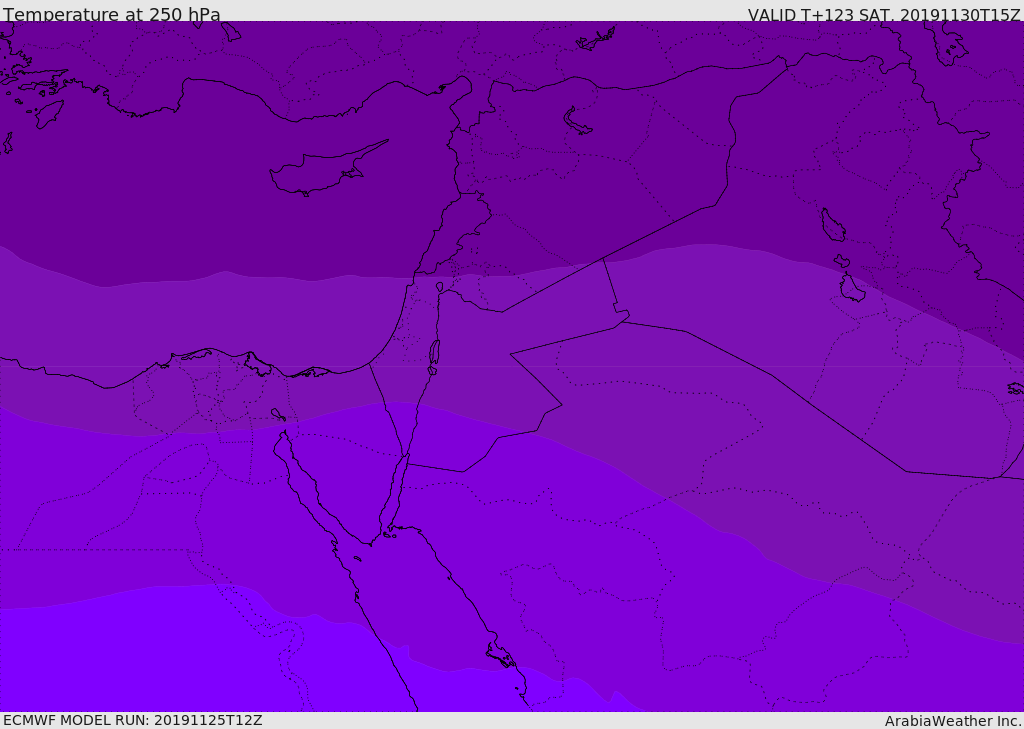Click the 'Temperature at 250 hPa' title
The image size is (1024, 729).
click(112, 14)
